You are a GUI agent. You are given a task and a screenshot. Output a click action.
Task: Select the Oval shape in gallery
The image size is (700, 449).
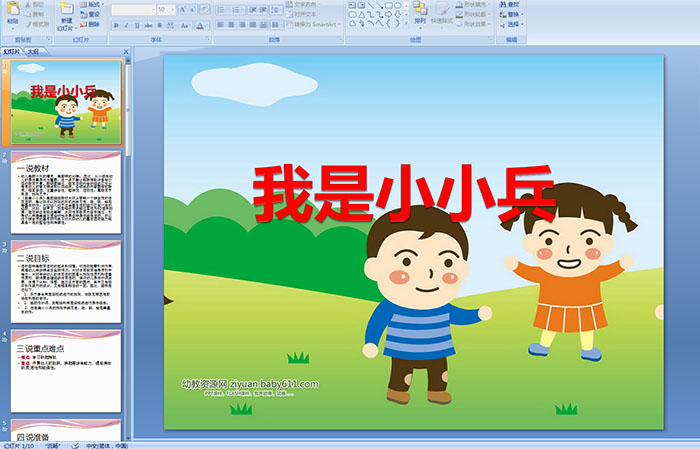click(x=397, y=5)
